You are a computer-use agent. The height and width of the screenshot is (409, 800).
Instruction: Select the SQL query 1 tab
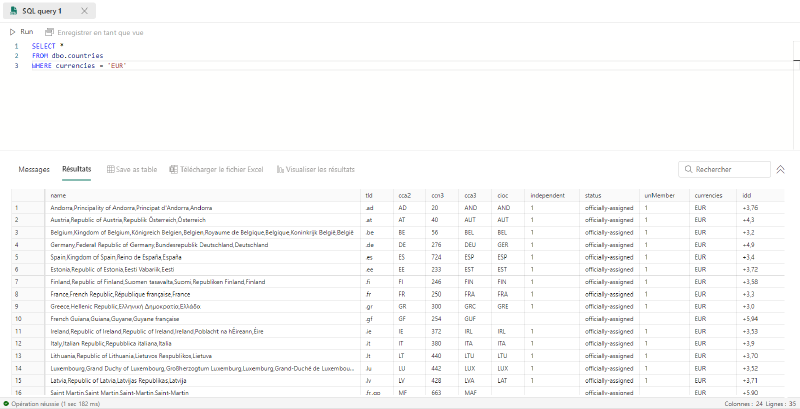[49, 11]
